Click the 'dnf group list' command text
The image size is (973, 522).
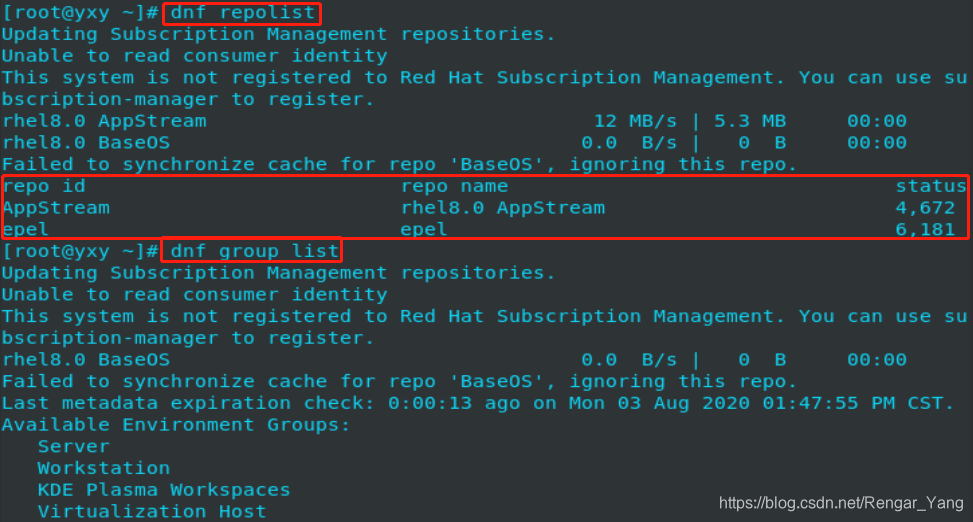pyautogui.click(x=254, y=251)
